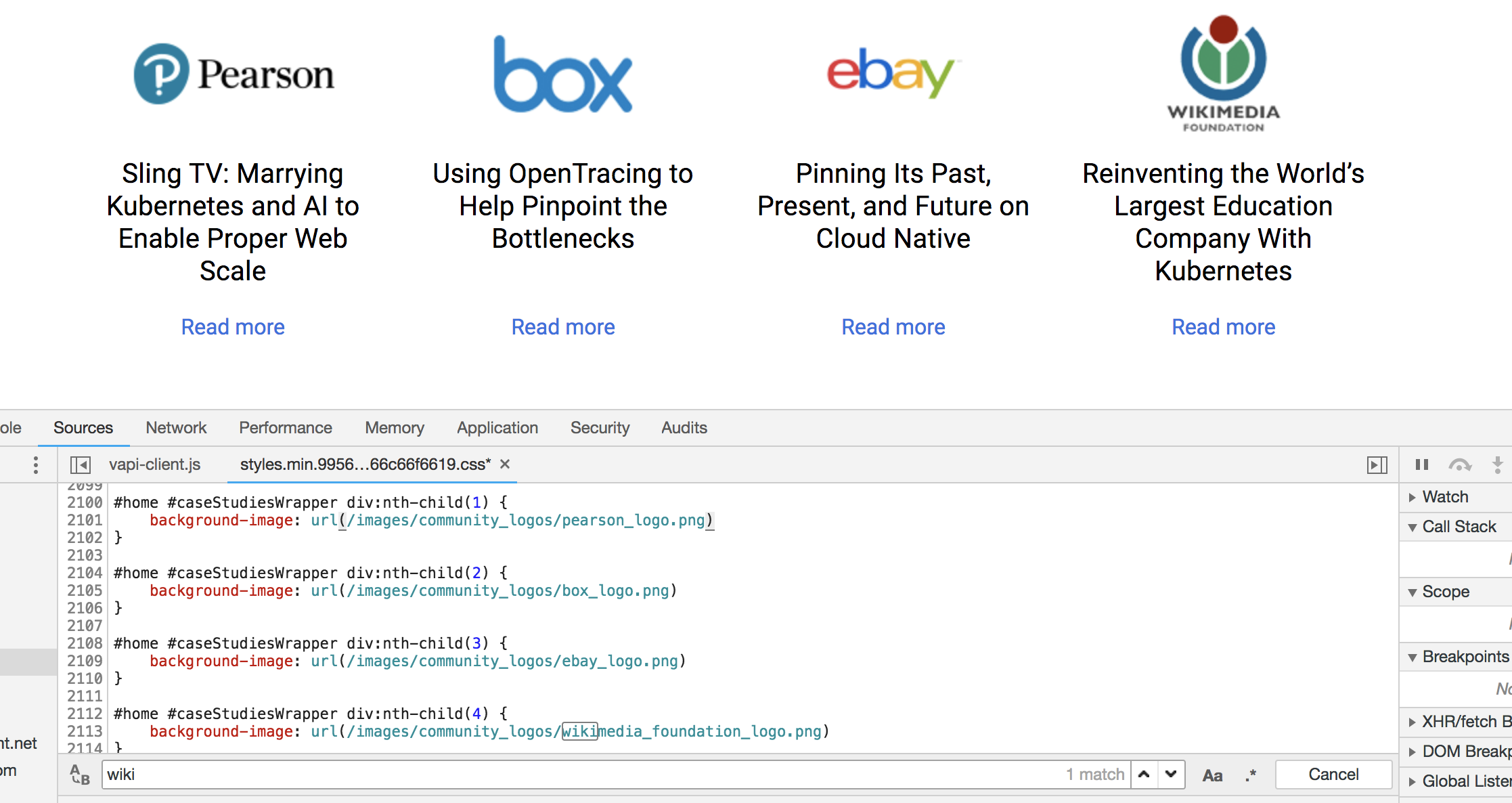
Task: Switch to the Performance tab
Action: [x=286, y=428]
